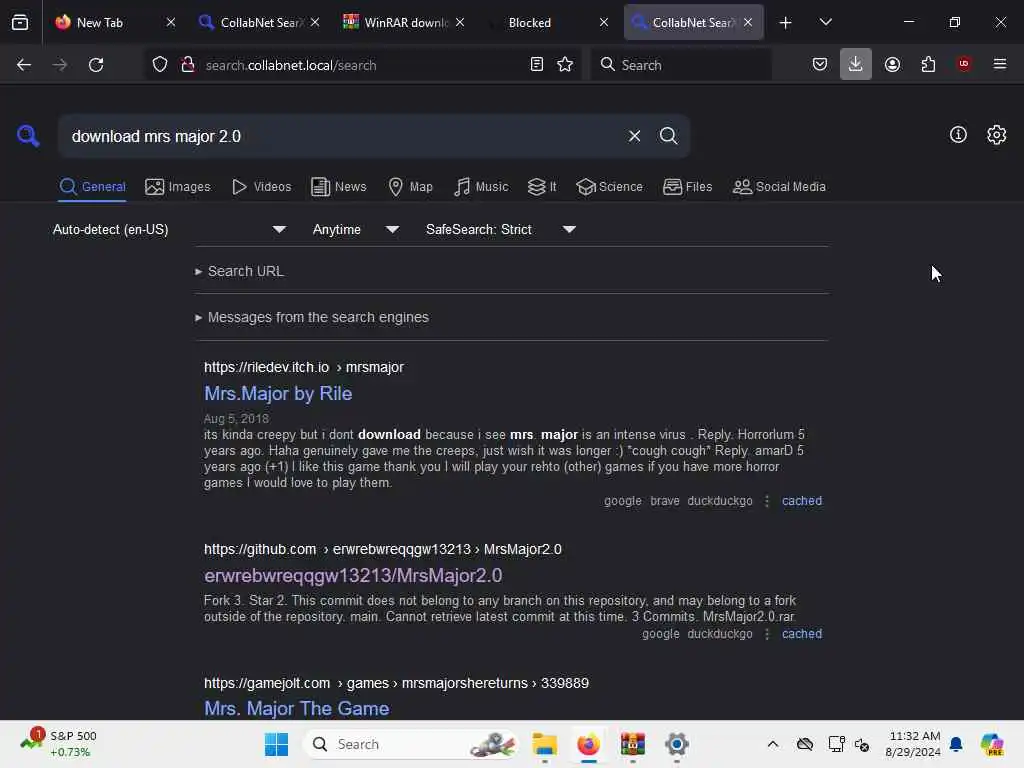Screen dimensions: 1024x768
Task: Select the General search category
Action: 93,187
